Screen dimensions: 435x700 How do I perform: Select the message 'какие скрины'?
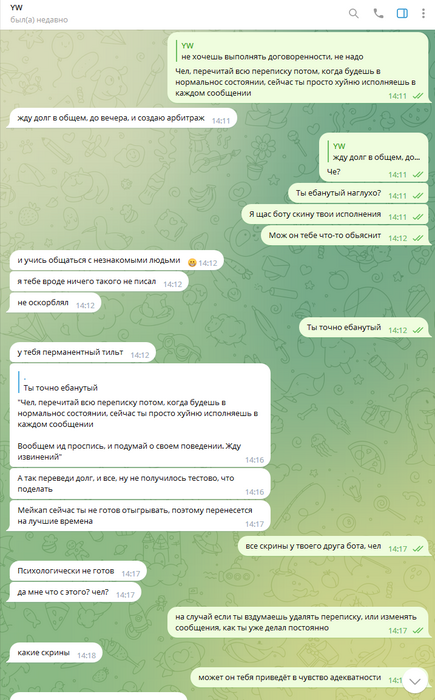55,653
